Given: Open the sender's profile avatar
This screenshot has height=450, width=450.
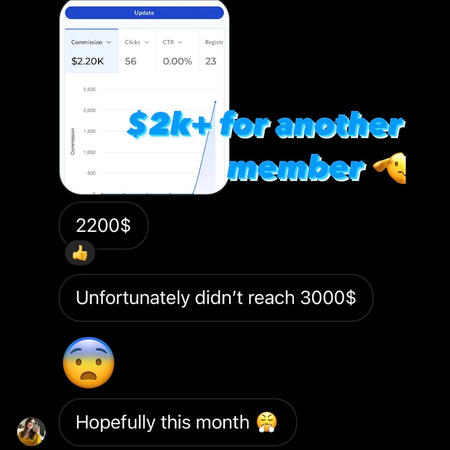Looking at the screenshot, I should click(31, 431).
